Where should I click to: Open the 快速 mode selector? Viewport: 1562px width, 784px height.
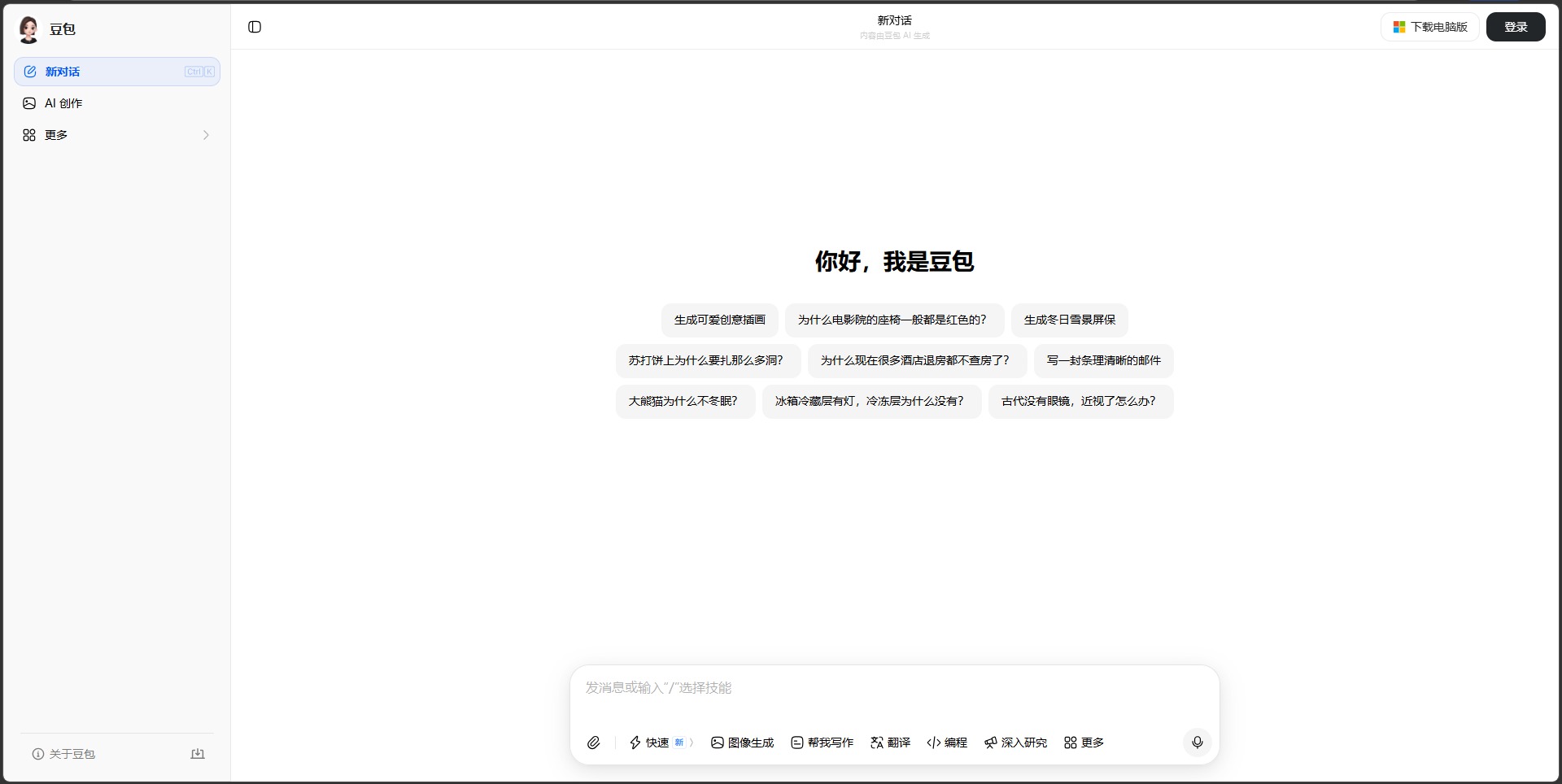[661, 743]
